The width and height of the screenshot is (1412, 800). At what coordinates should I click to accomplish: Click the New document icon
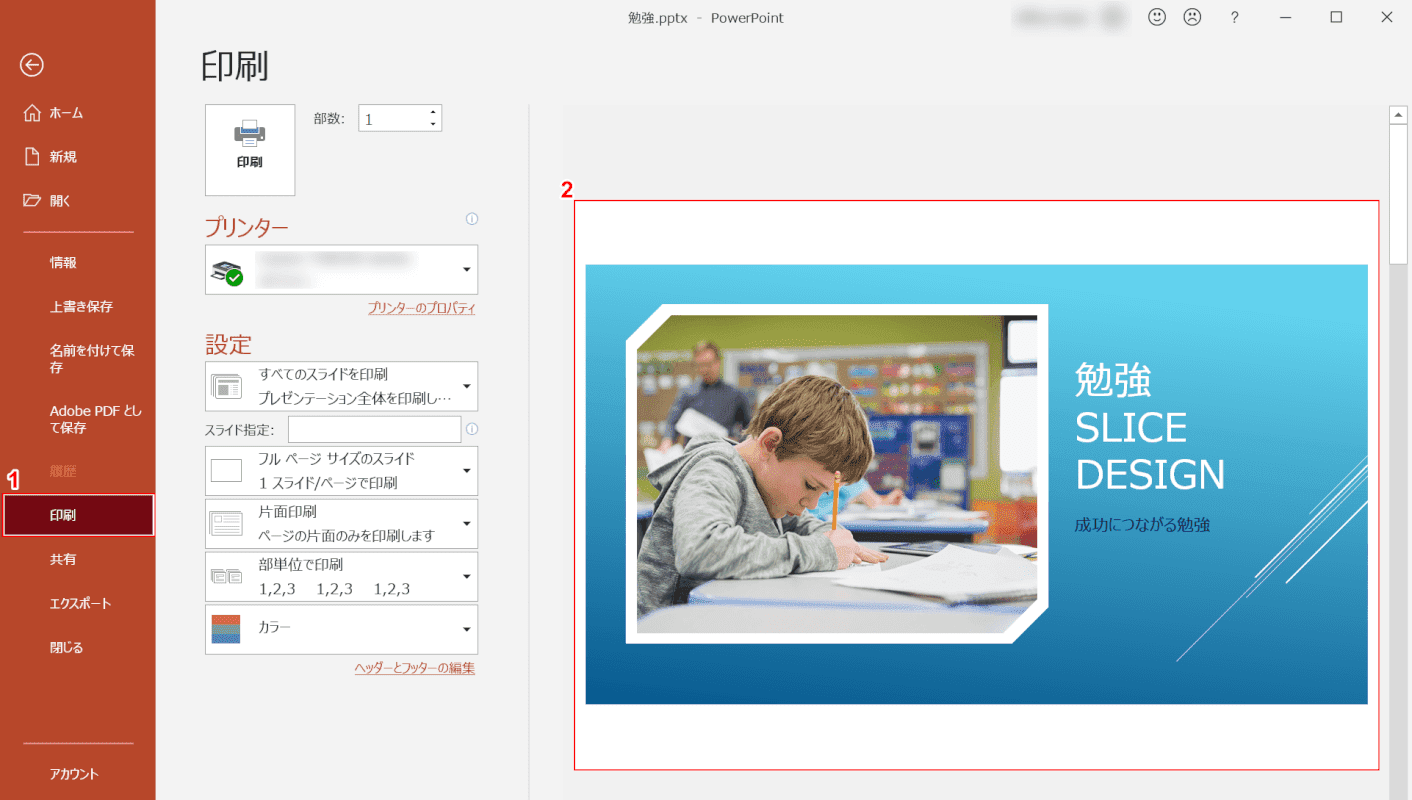pyautogui.click(x=32, y=156)
